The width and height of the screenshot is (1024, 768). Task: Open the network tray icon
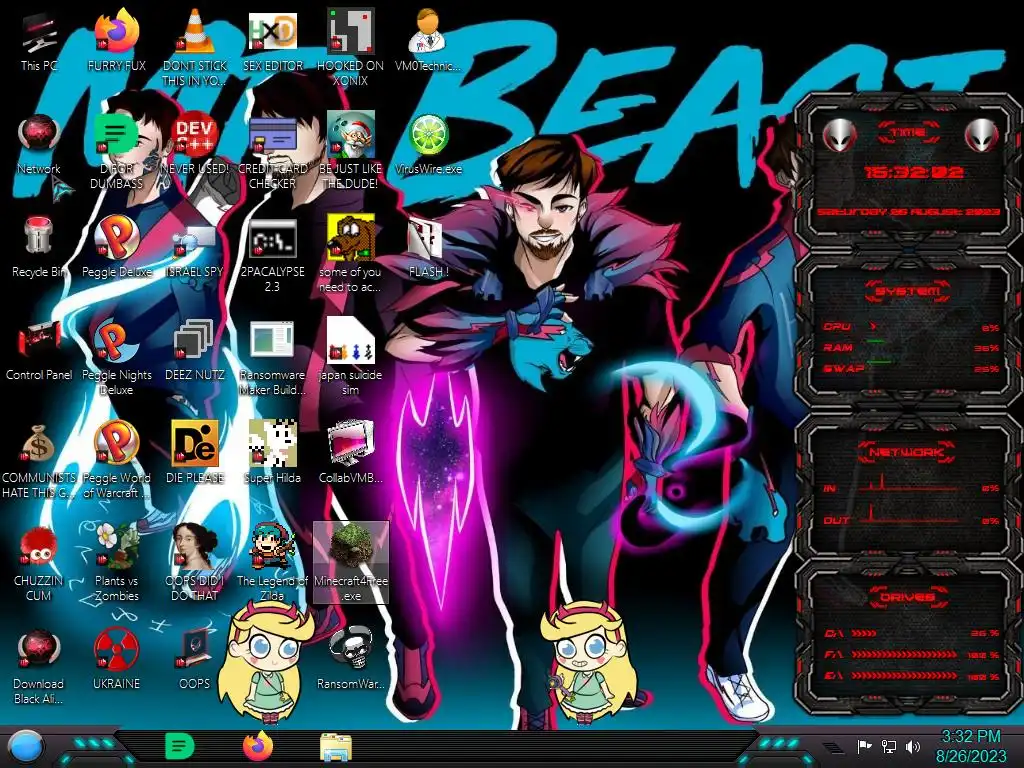(x=889, y=746)
